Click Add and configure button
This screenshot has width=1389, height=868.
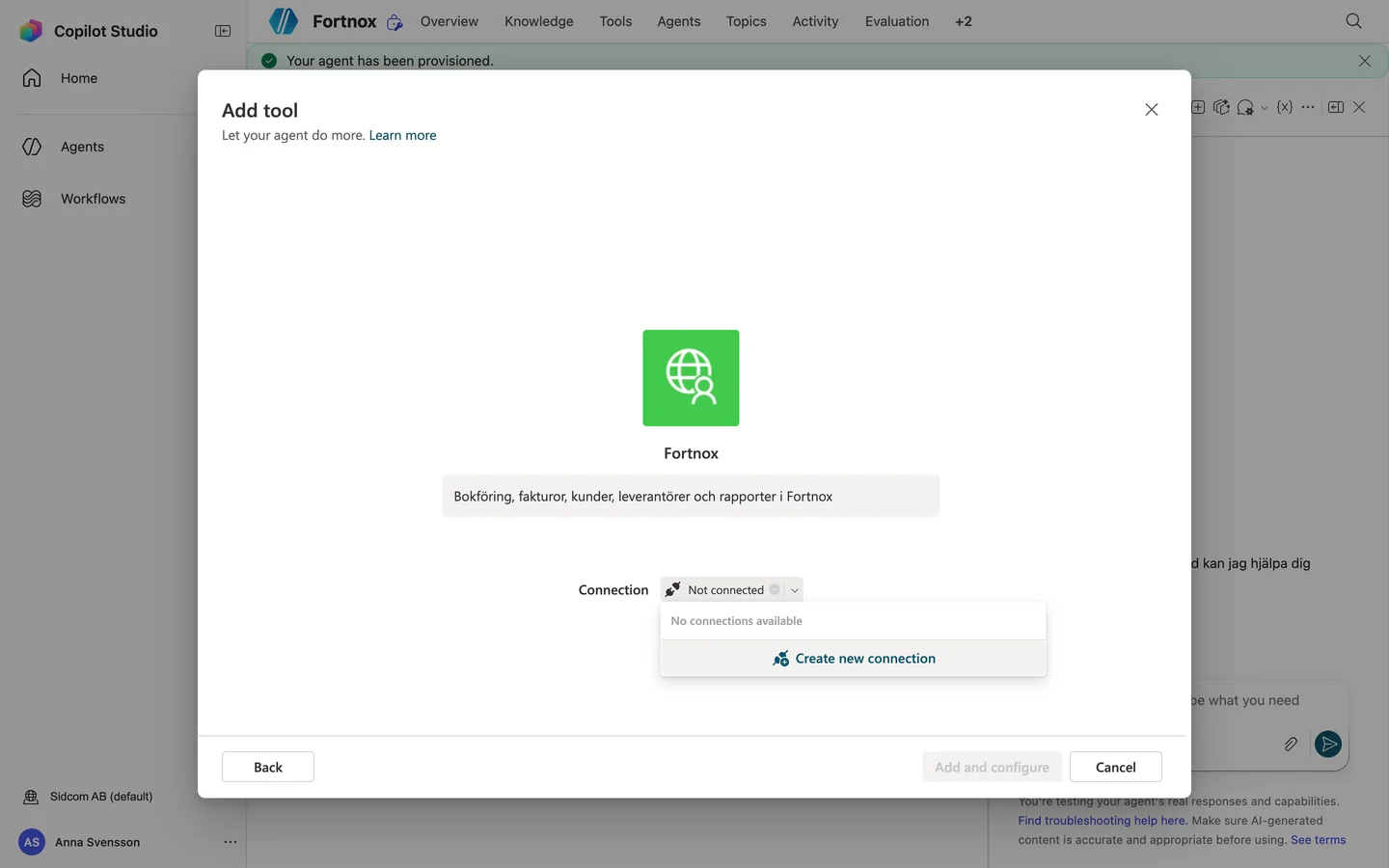click(992, 767)
